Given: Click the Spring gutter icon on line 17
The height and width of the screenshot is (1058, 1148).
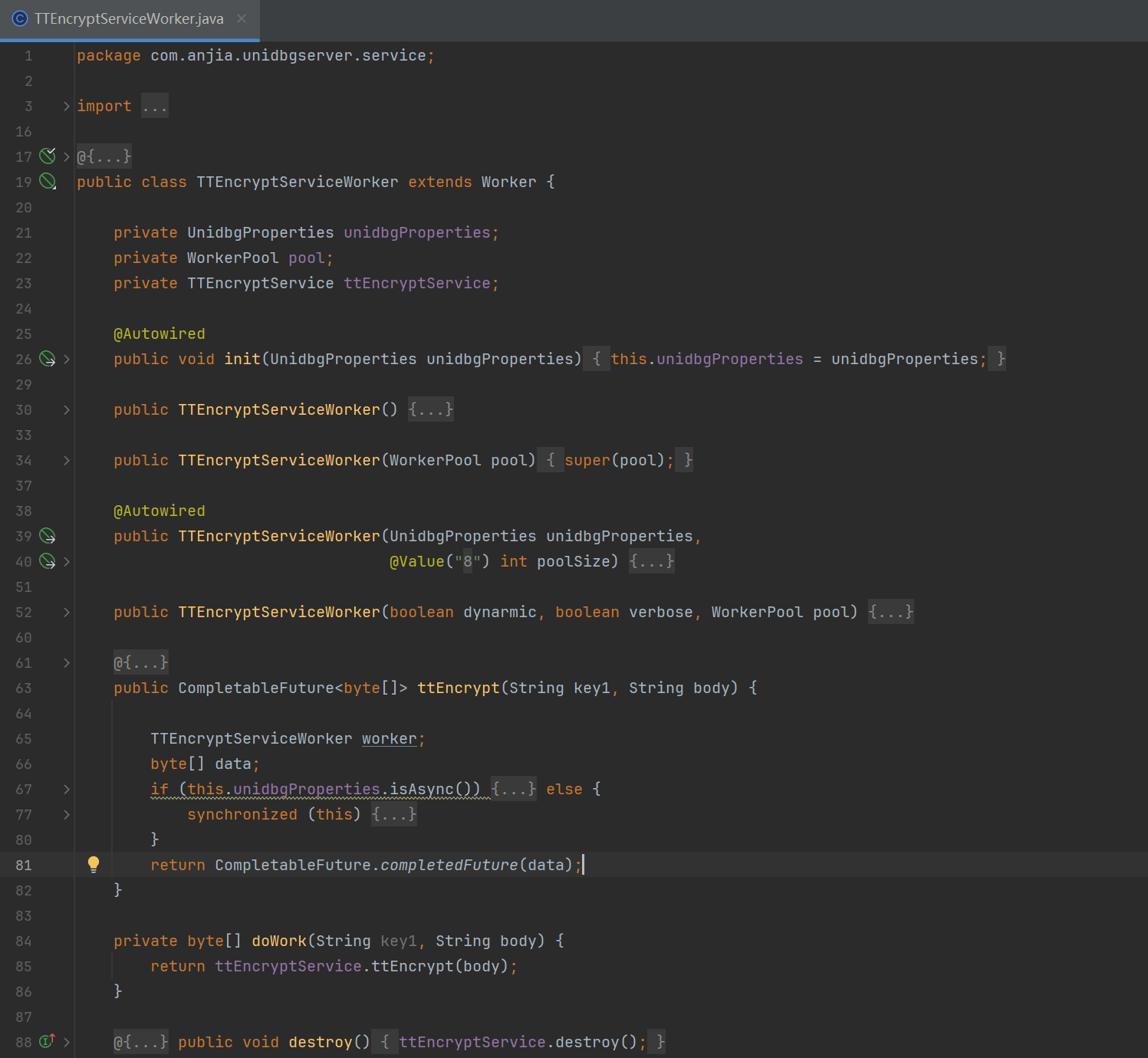Looking at the screenshot, I should (48, 156).
